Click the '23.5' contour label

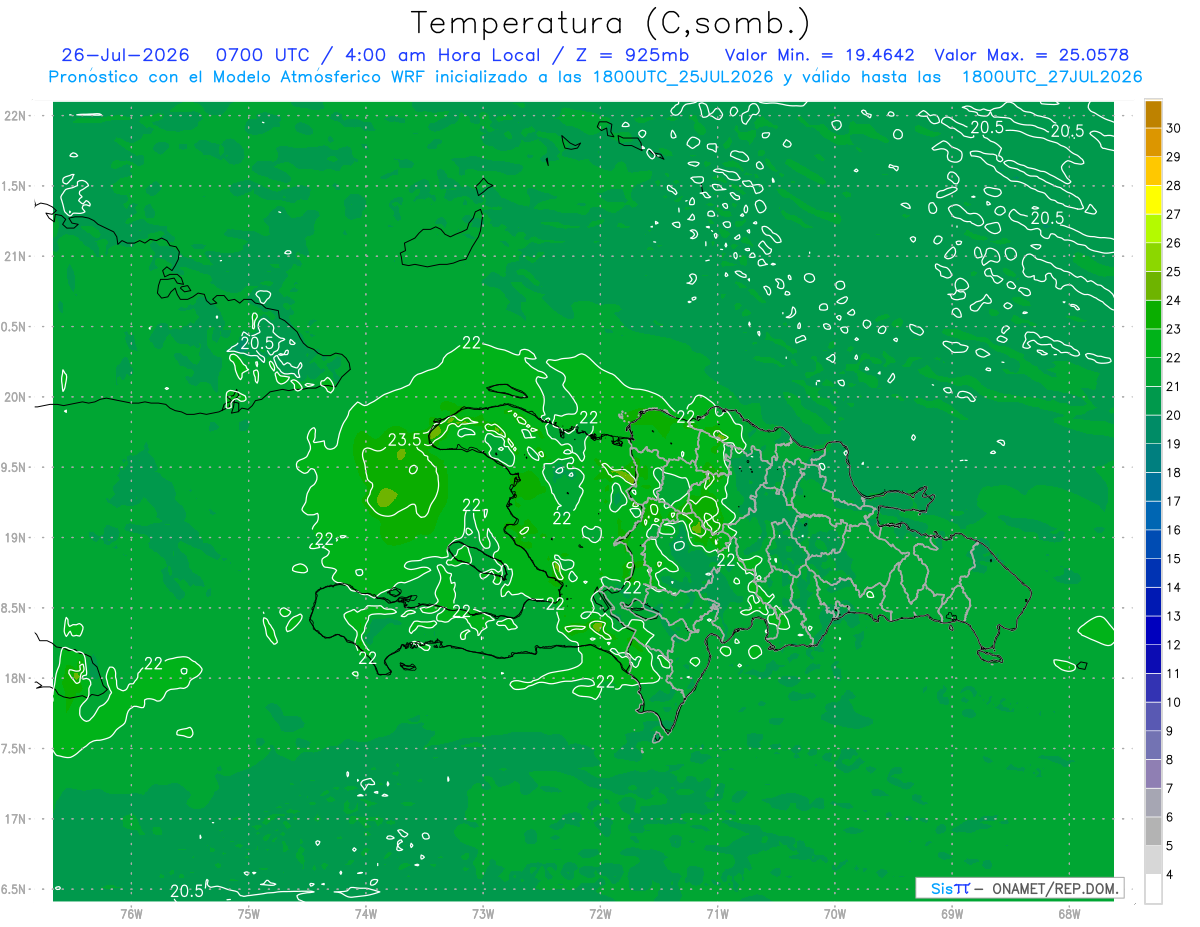[x=404, y=440]
